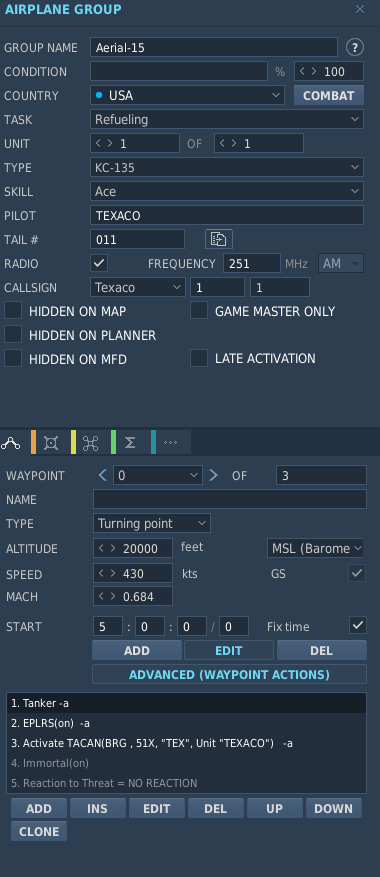380x877 pixels.
Task: Click the green color marker in tab bar
Action: click(114, 442)
